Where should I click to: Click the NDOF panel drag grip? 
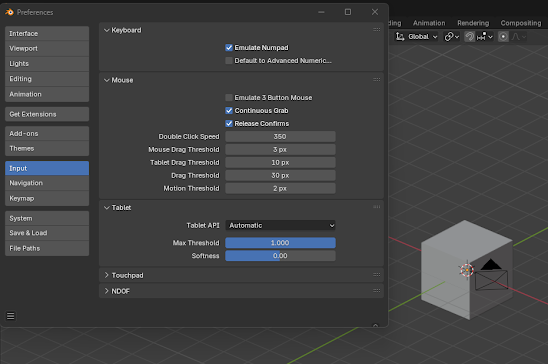(376, 291)
